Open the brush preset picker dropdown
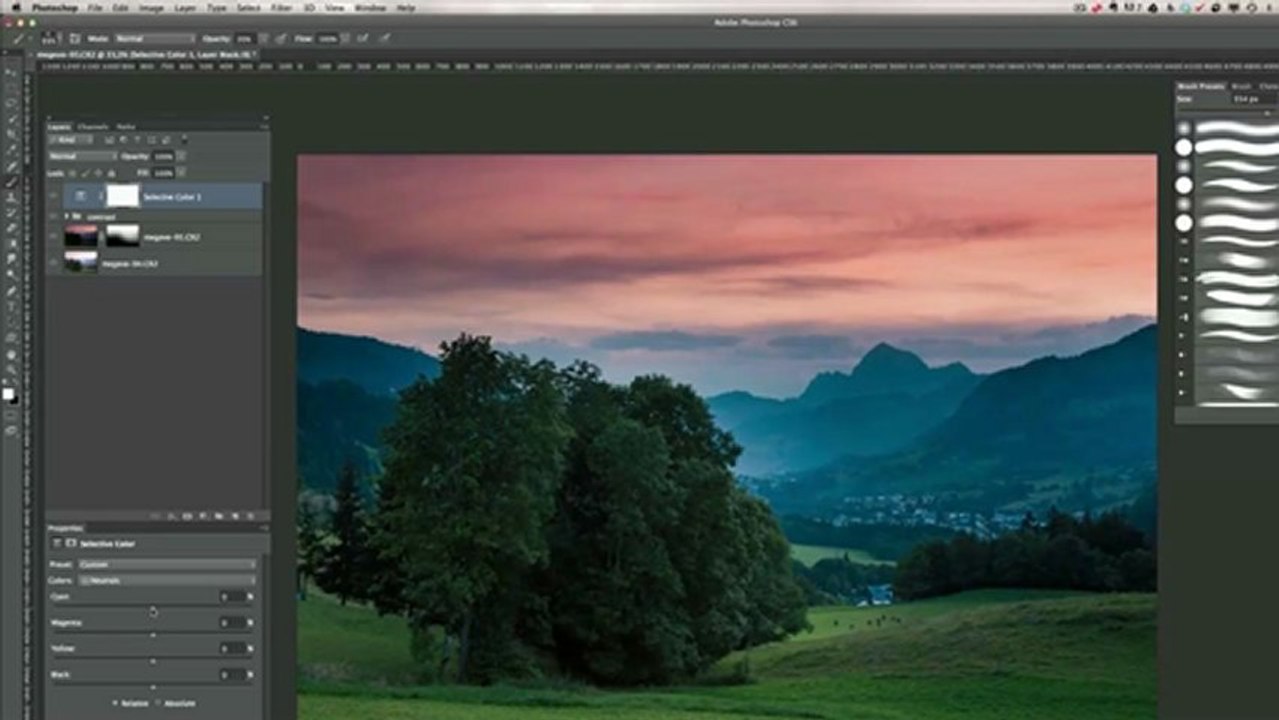The height and width of the screenshot is (720, 1279). (52, 39)
